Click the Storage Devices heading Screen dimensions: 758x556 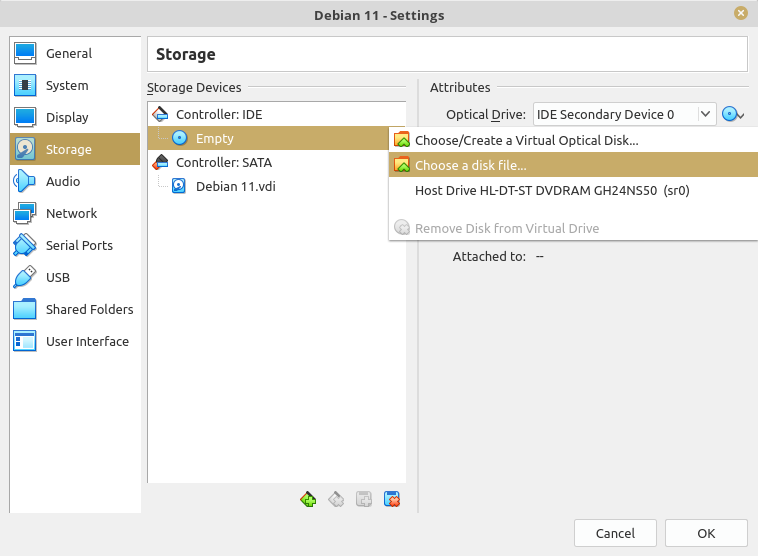point(194,88)
